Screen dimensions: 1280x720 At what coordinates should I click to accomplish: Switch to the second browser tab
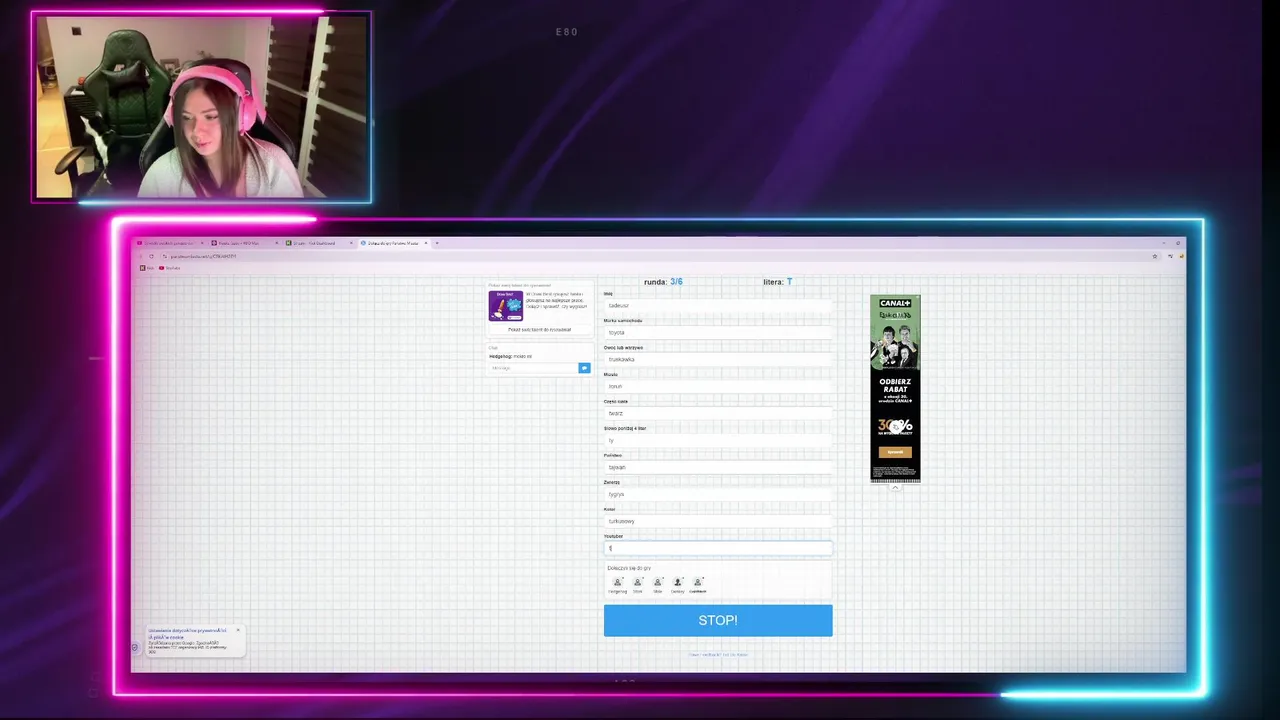[243, 243]
